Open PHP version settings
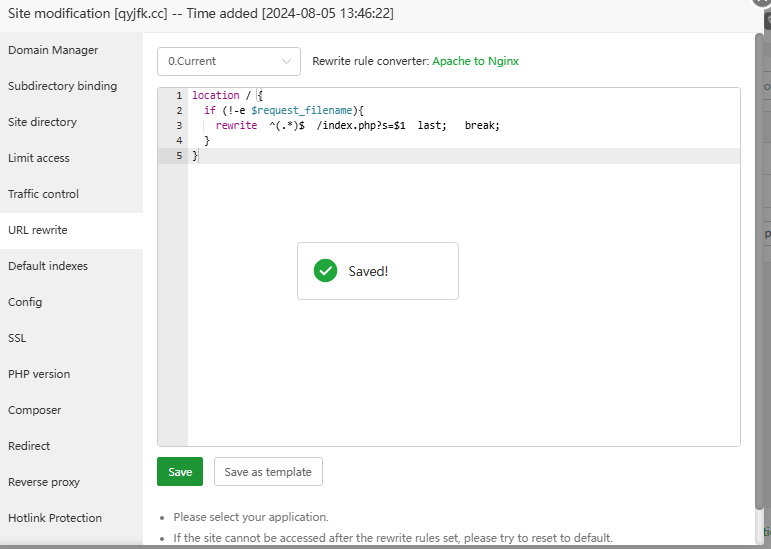 [39, 374]
